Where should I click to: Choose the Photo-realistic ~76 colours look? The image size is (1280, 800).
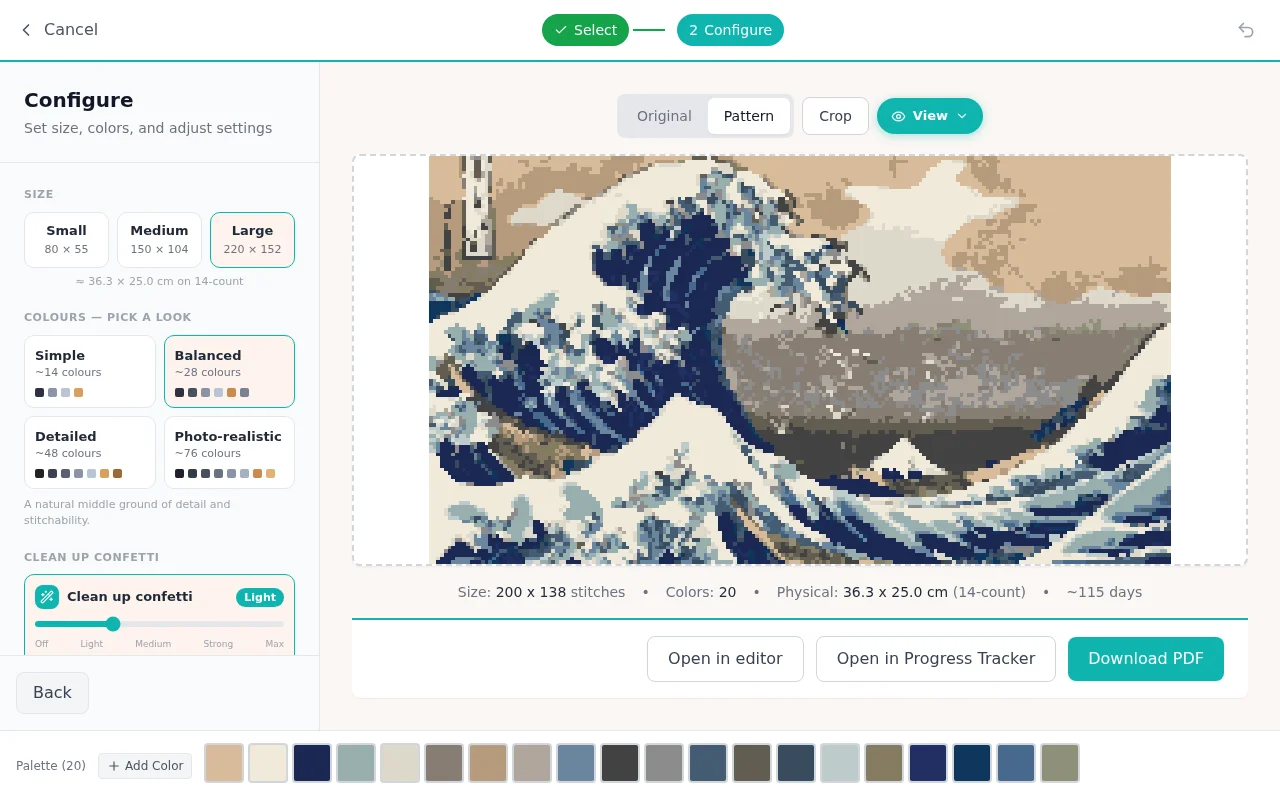229,452
